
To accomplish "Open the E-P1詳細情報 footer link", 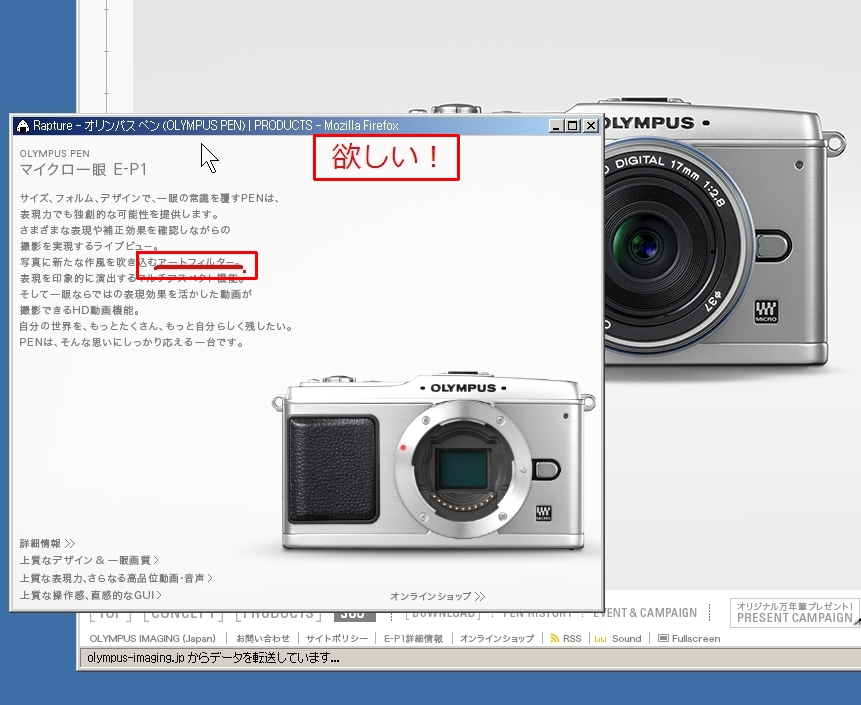I will click(413, 639).
